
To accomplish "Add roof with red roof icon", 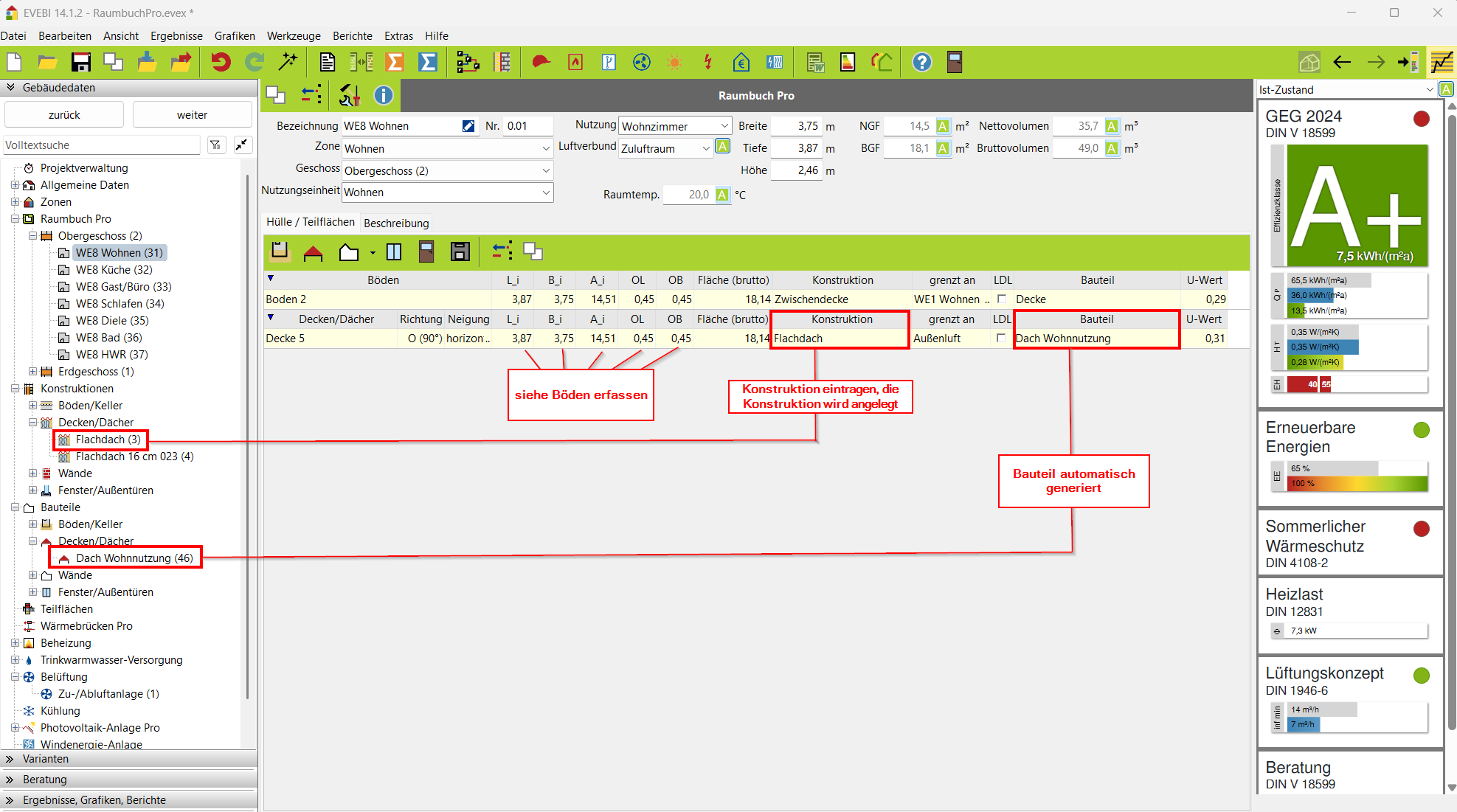I will tap(313, 253).
